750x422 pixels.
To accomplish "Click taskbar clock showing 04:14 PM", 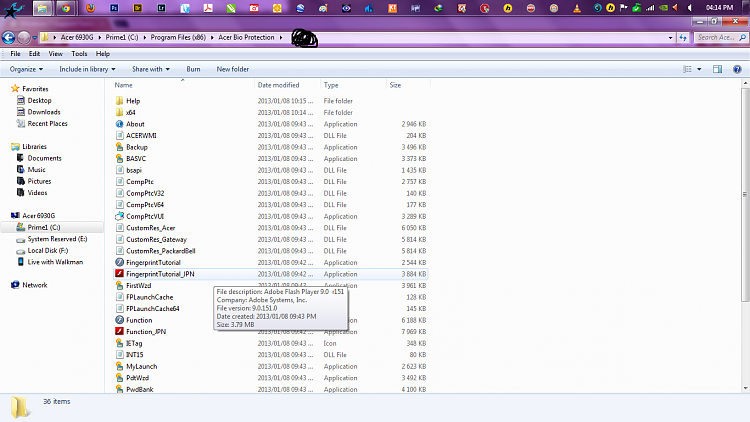I will [x=719, y=8].
